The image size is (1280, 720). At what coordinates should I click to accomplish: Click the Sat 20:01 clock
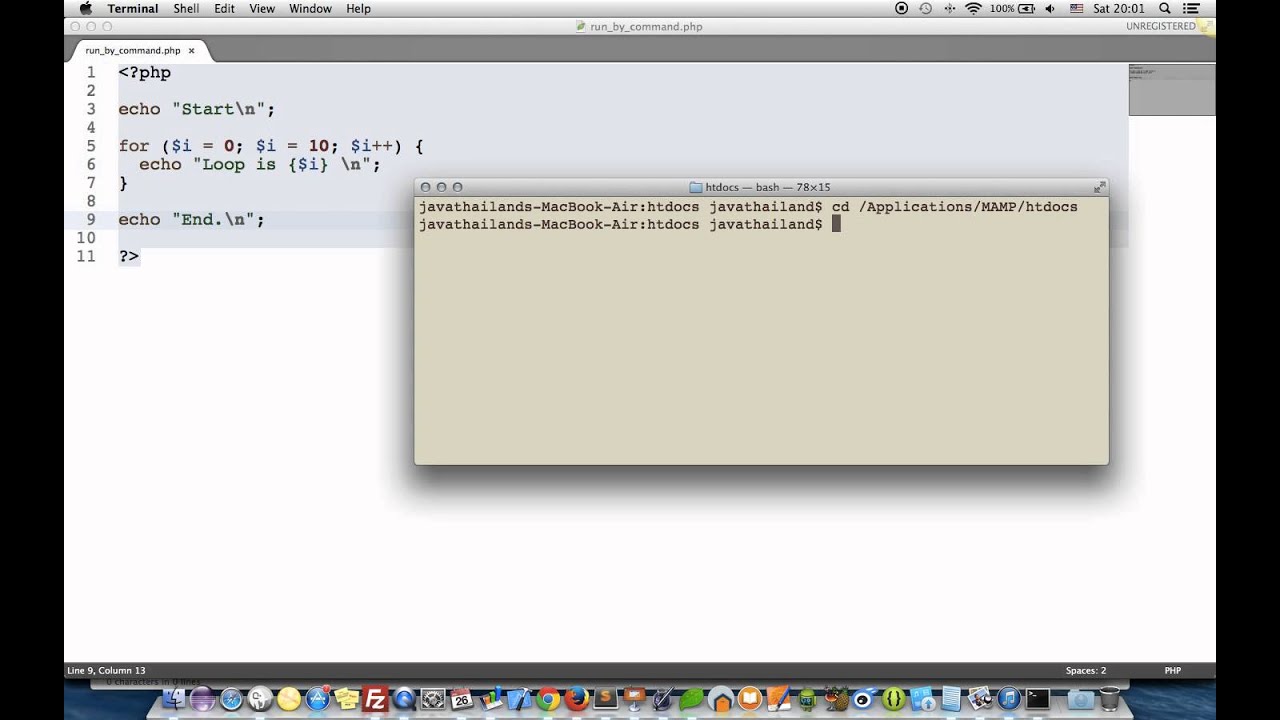pos(1120,8)
